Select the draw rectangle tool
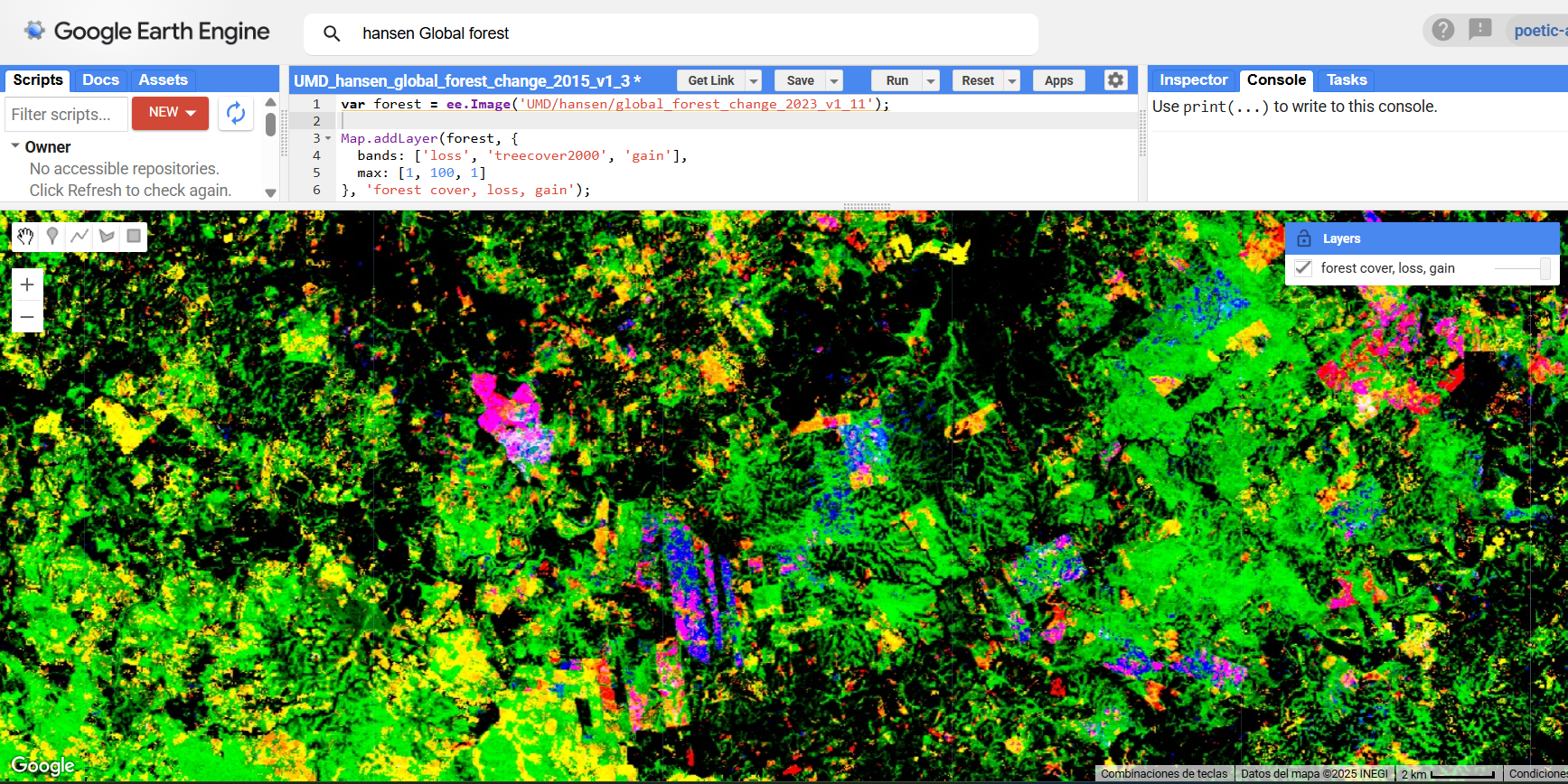 [134, 237]
